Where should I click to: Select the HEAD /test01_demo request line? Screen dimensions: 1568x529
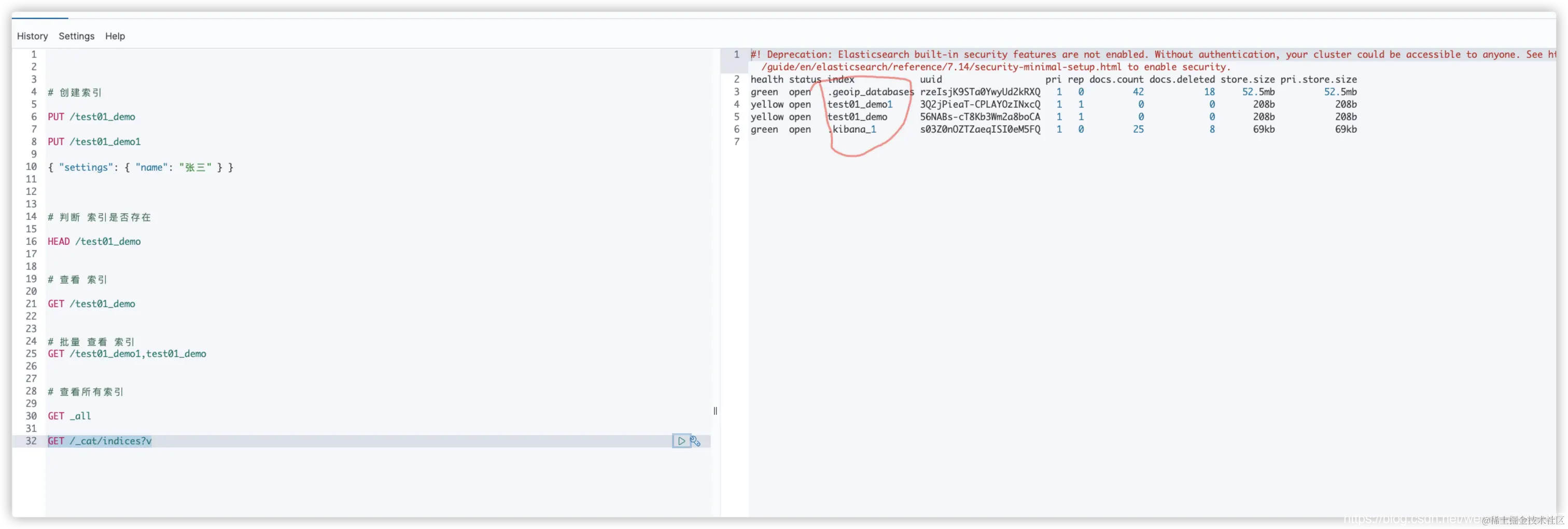pyautogui.click(x=94, y=242)
